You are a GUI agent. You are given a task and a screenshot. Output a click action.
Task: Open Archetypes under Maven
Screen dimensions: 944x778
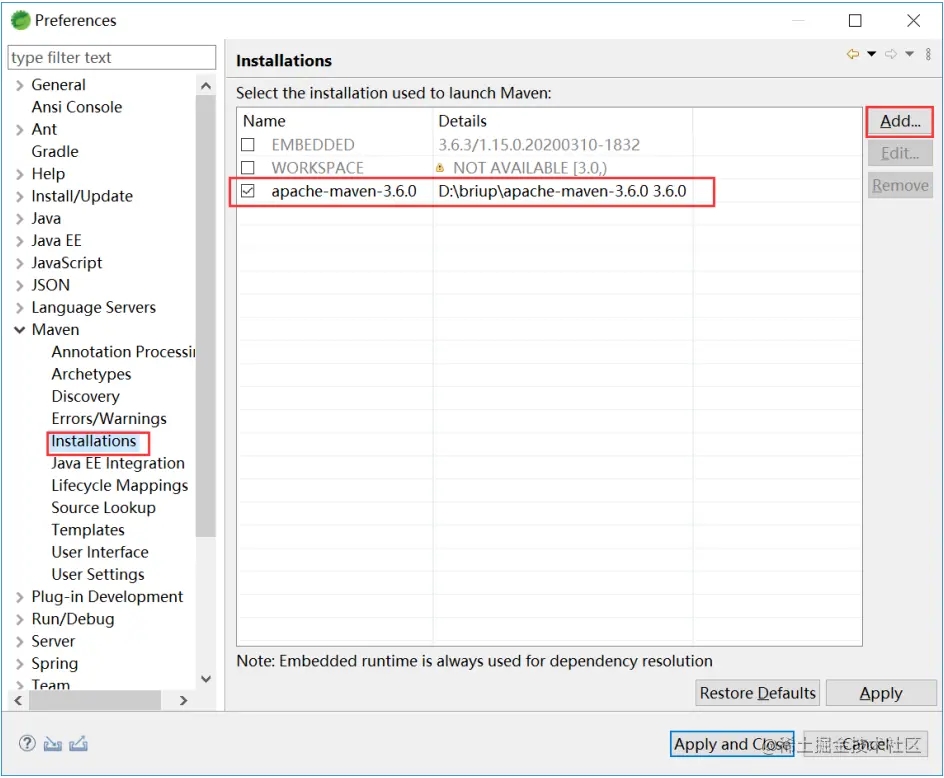[x=91, y=375]
